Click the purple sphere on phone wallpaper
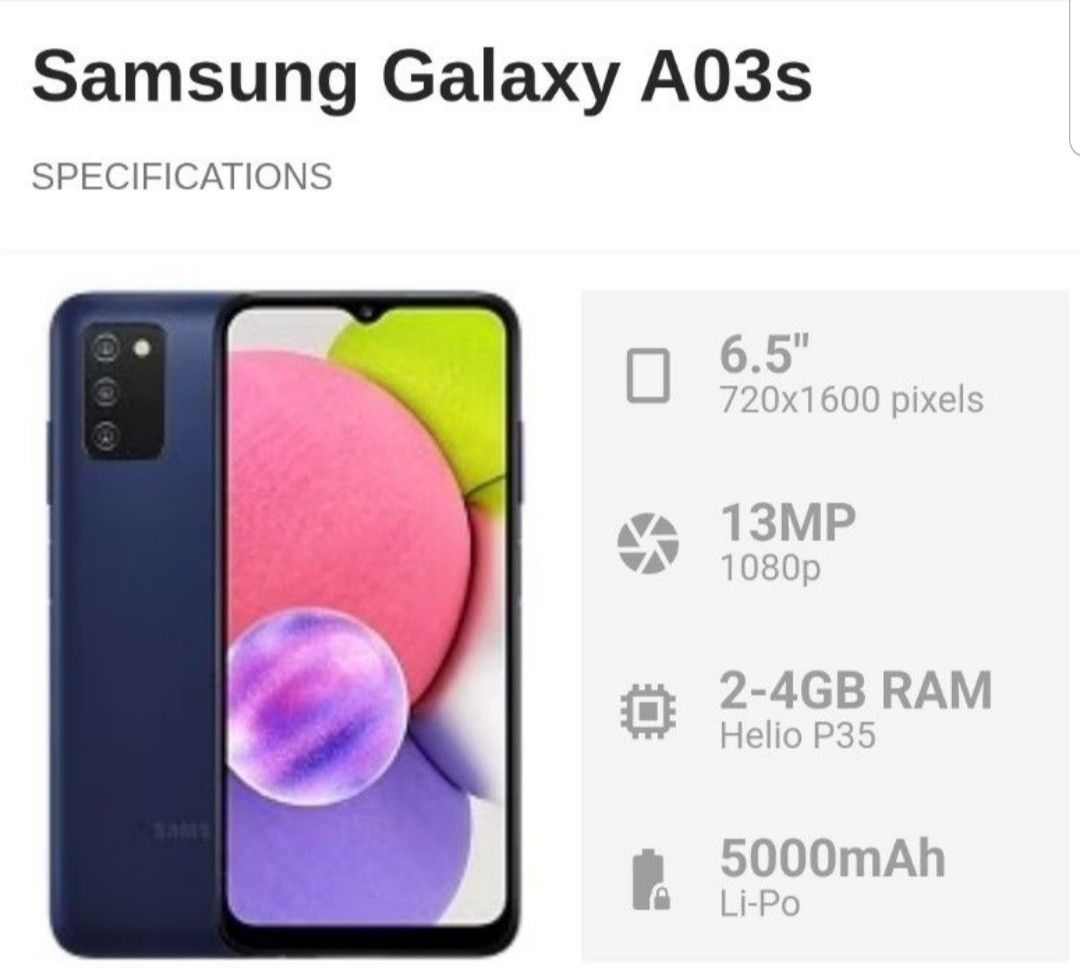The width and height of the screenshot is (1080, 969). pos(317,707)
